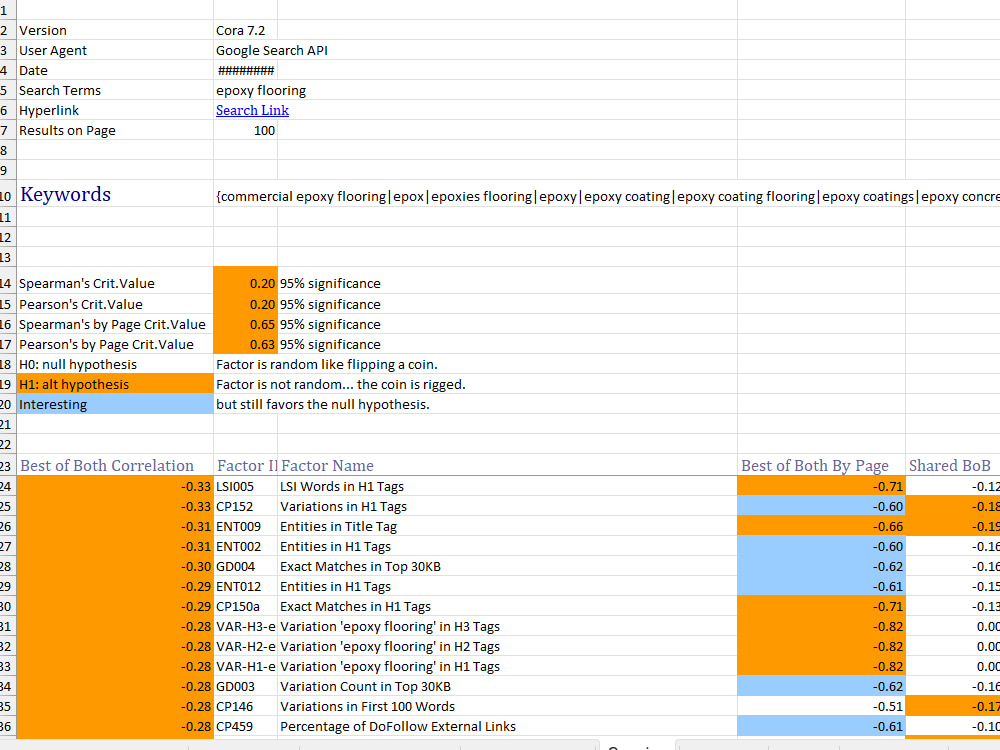Image resolution: width=1000 pixels, height=750 pixels.
Task: Select the keywords list cell starting with commercial epoxy flooring
Action: pos(607,196)
